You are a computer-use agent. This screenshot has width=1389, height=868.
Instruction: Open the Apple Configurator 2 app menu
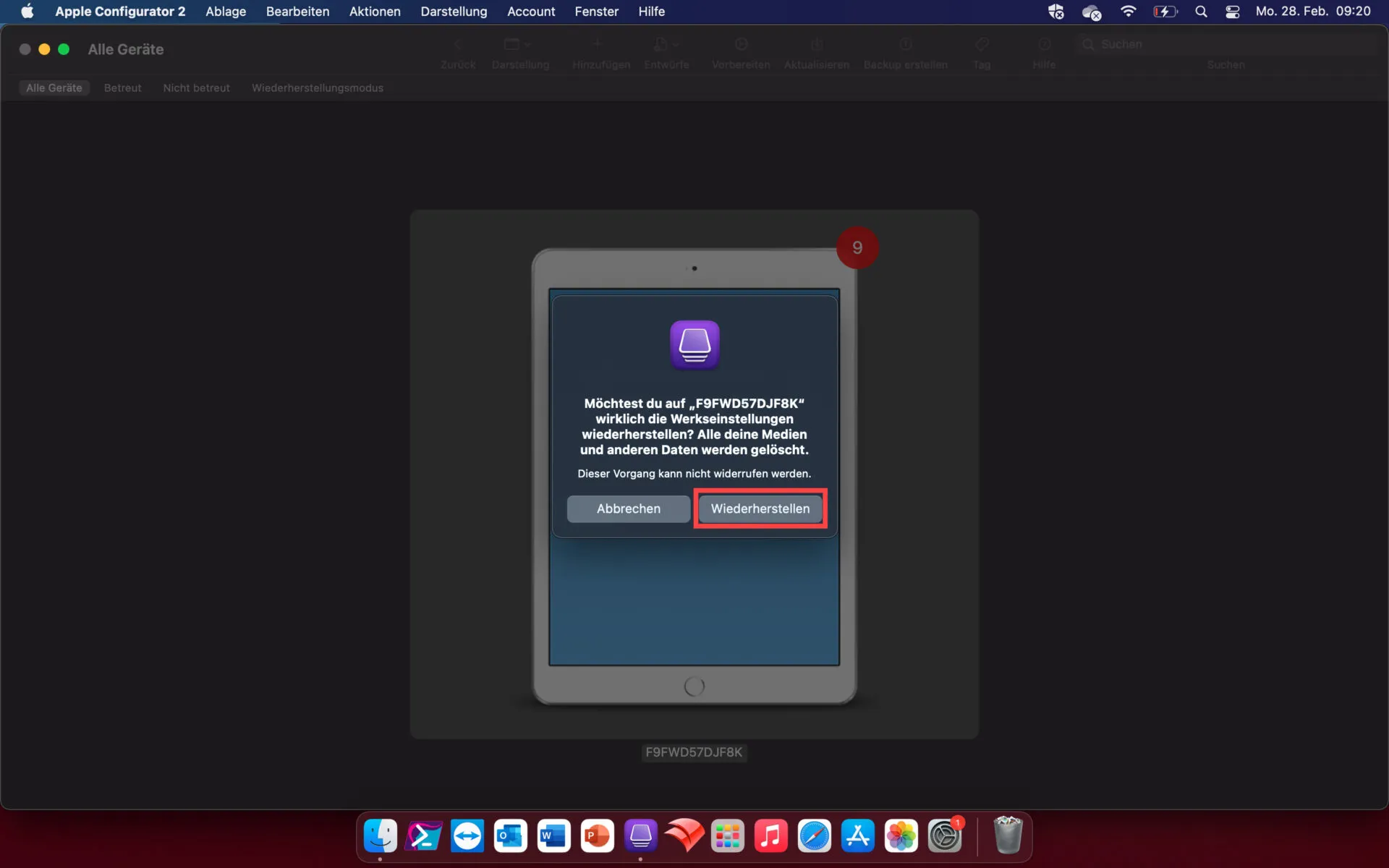120,12
